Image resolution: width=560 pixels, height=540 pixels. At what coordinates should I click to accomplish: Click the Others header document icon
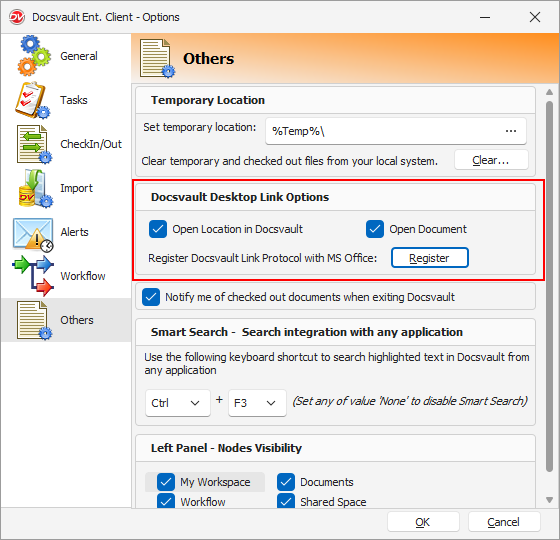click(158, 58)
